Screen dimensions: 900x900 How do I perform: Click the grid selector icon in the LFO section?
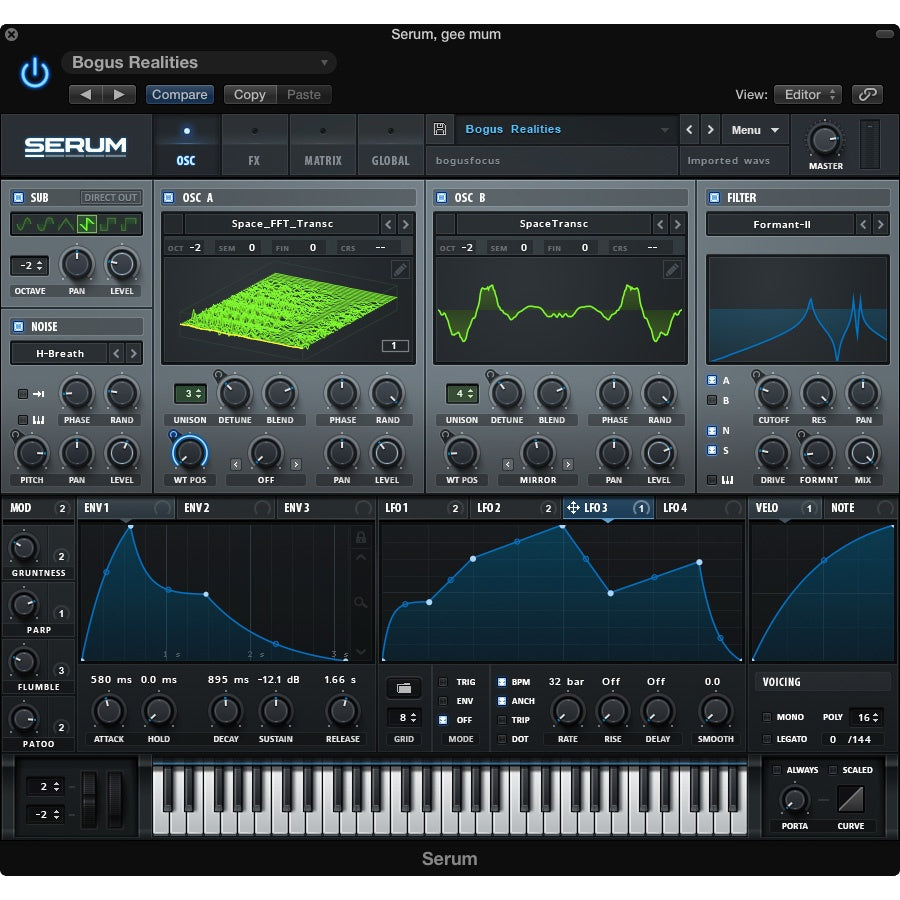pos(404,688)
